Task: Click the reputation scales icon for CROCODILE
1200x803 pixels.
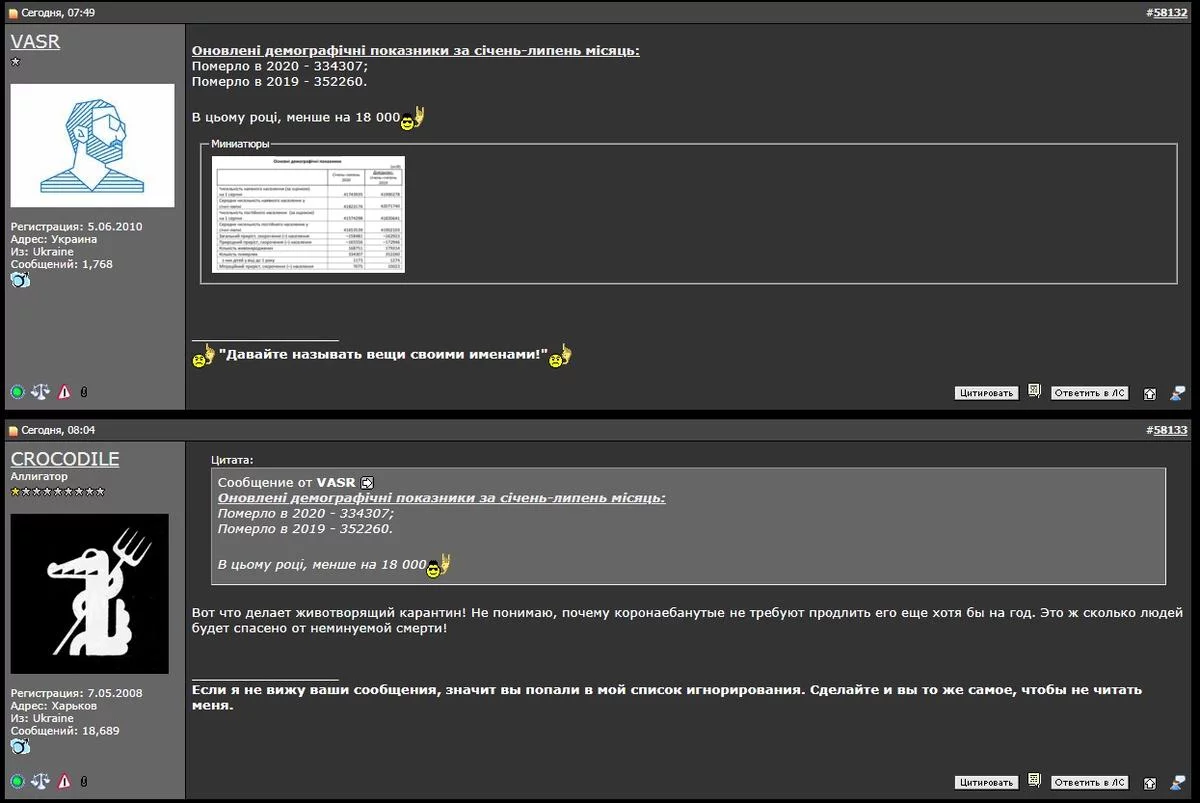Action: [x=40, y=781]
